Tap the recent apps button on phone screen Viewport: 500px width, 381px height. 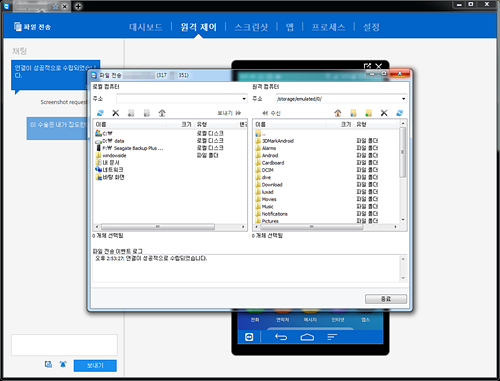332,337
